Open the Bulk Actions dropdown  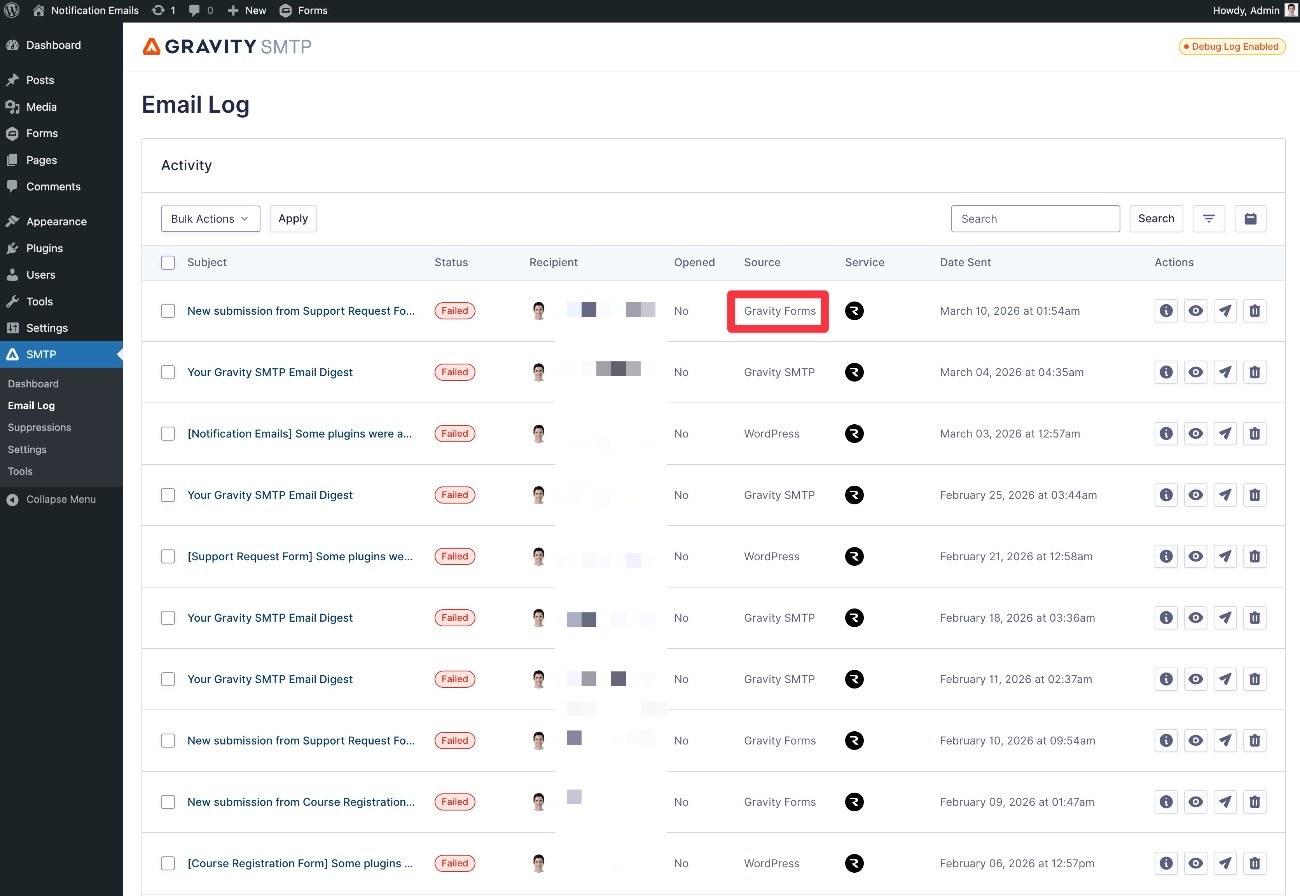pos(210,219)
